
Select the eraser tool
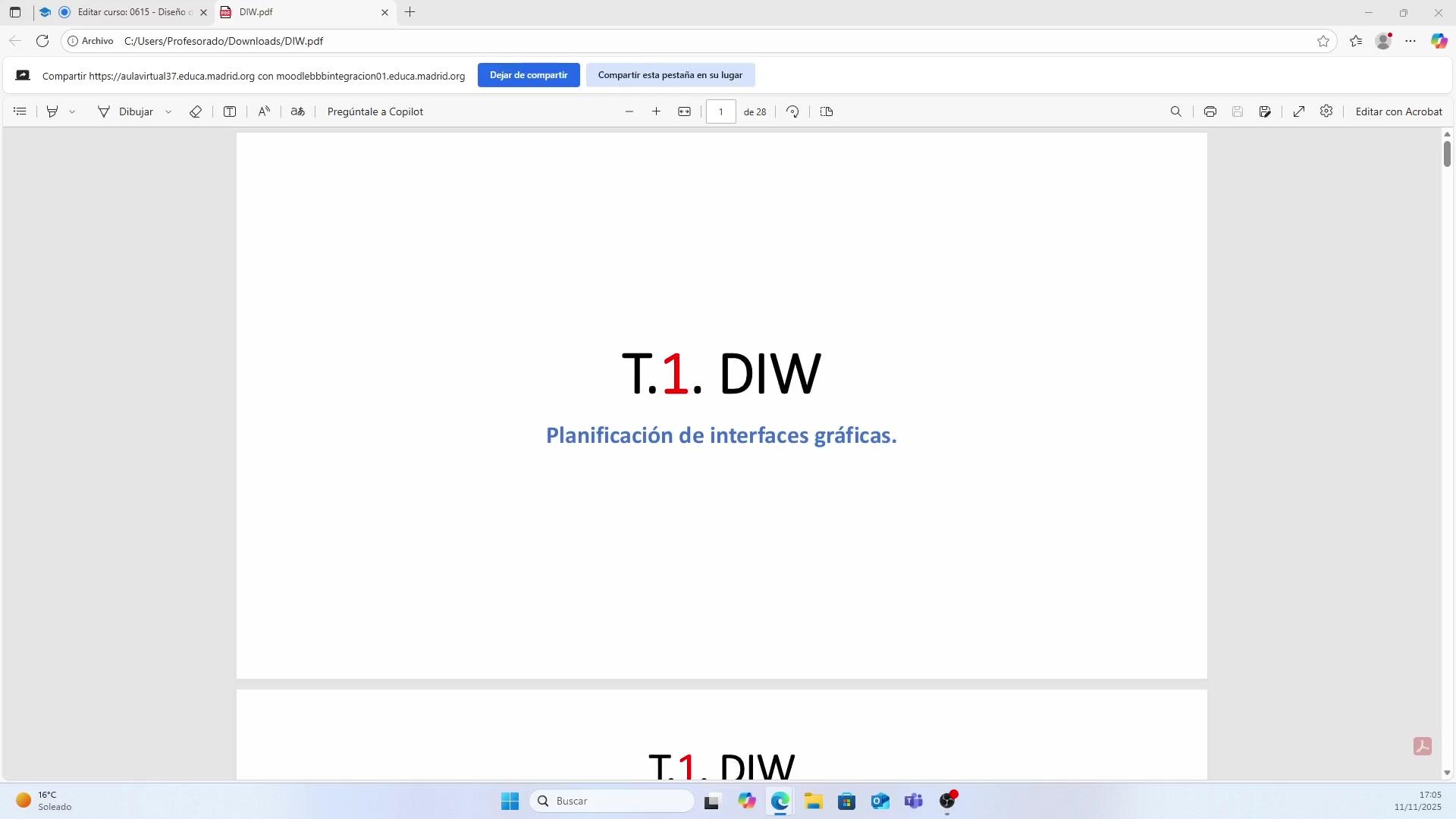point(195,111)
